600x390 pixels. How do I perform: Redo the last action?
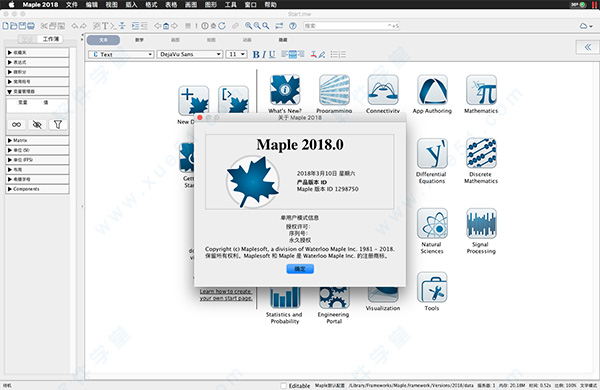(x=83, y=26)
